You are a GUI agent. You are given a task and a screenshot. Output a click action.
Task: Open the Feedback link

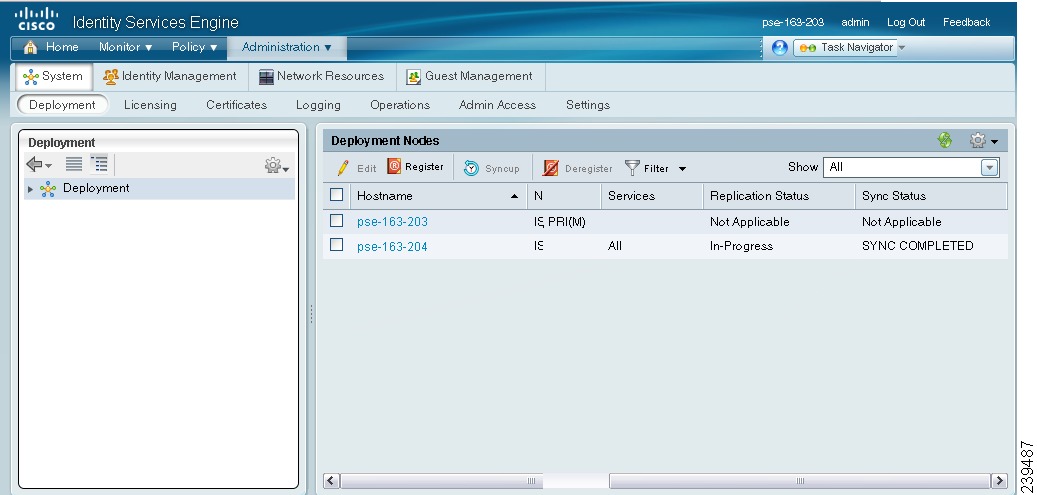coord(966,22)
